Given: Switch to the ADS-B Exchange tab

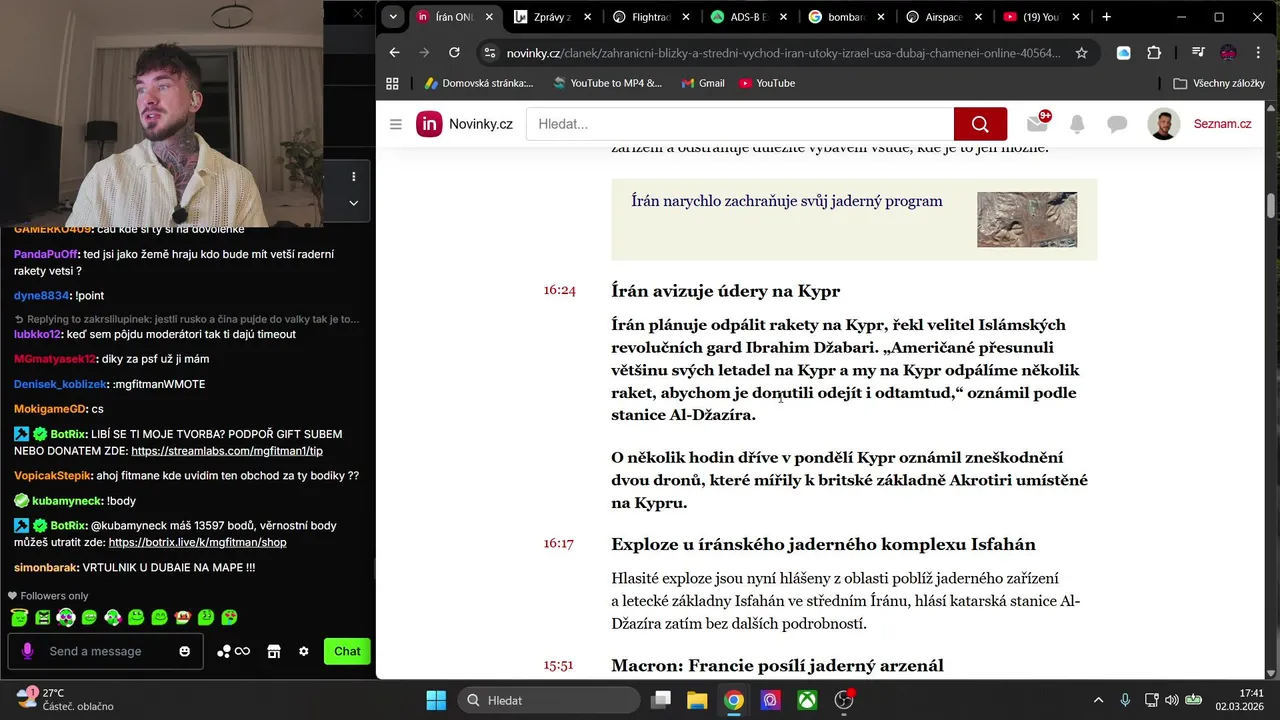Looking at the screenshot, I should 751,17.
